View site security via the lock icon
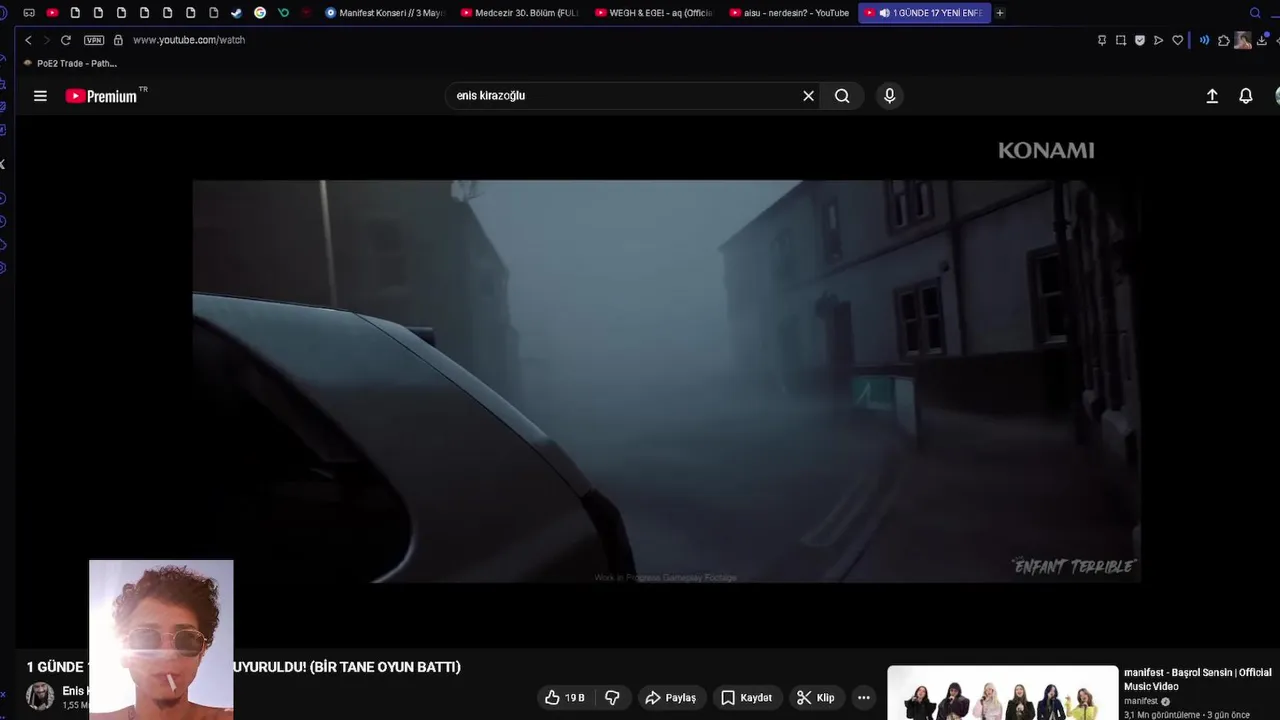Image resolution: width=1280 pixels, height=720 pixels. coord(118,40)
